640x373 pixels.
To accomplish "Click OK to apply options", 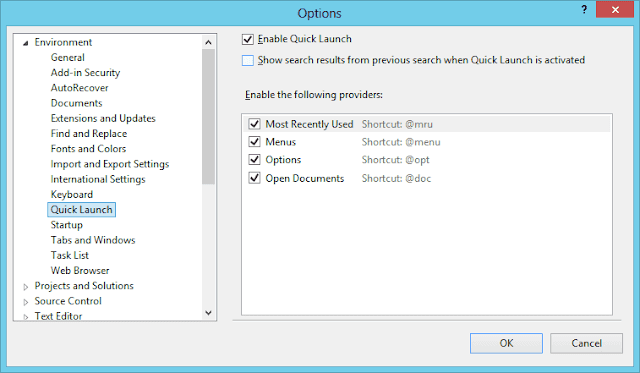I will click(506, 343).
